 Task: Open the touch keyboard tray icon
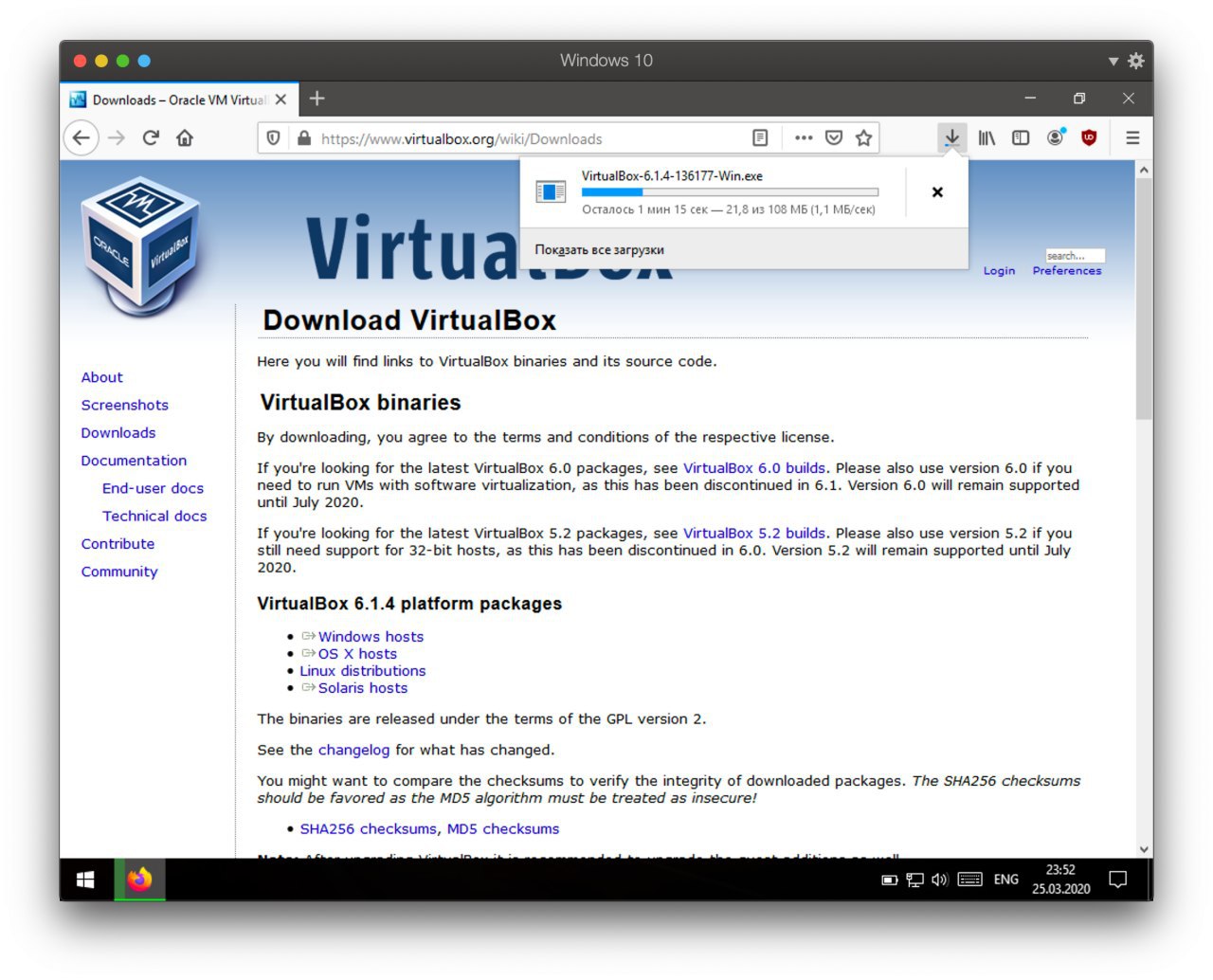(969, 880)
